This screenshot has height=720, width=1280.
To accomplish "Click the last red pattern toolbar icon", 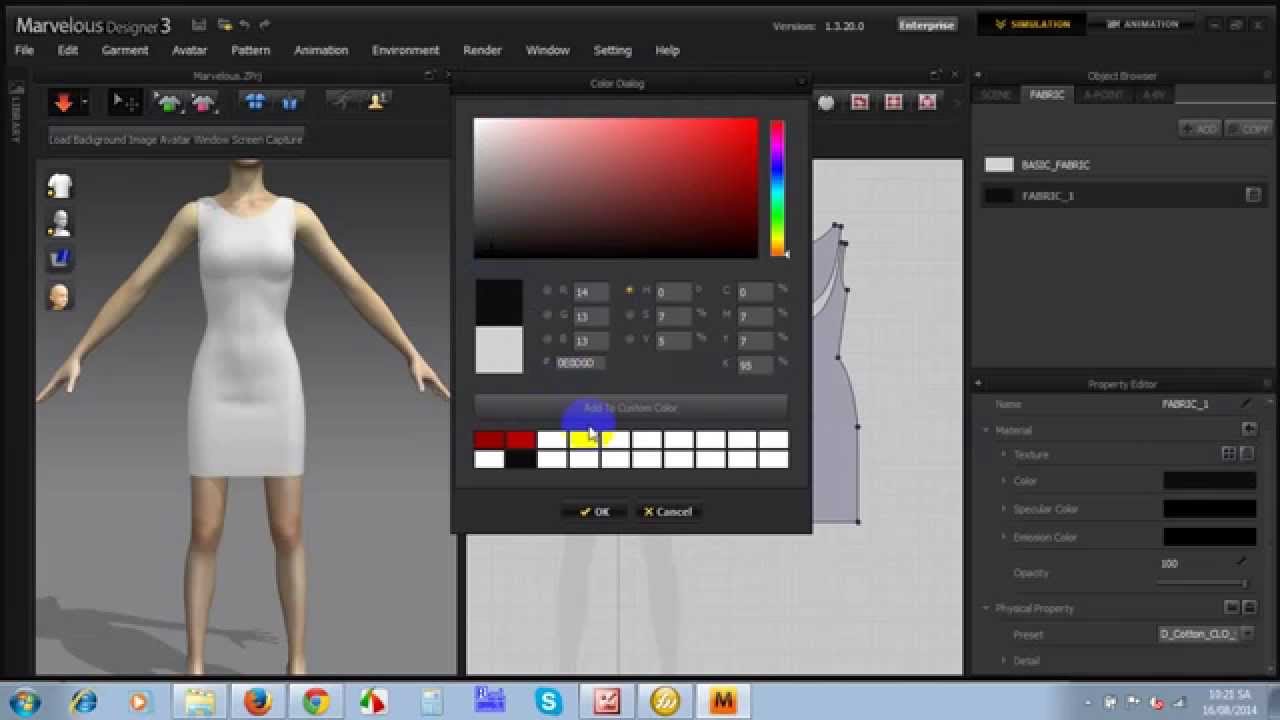I will [927, 102].
